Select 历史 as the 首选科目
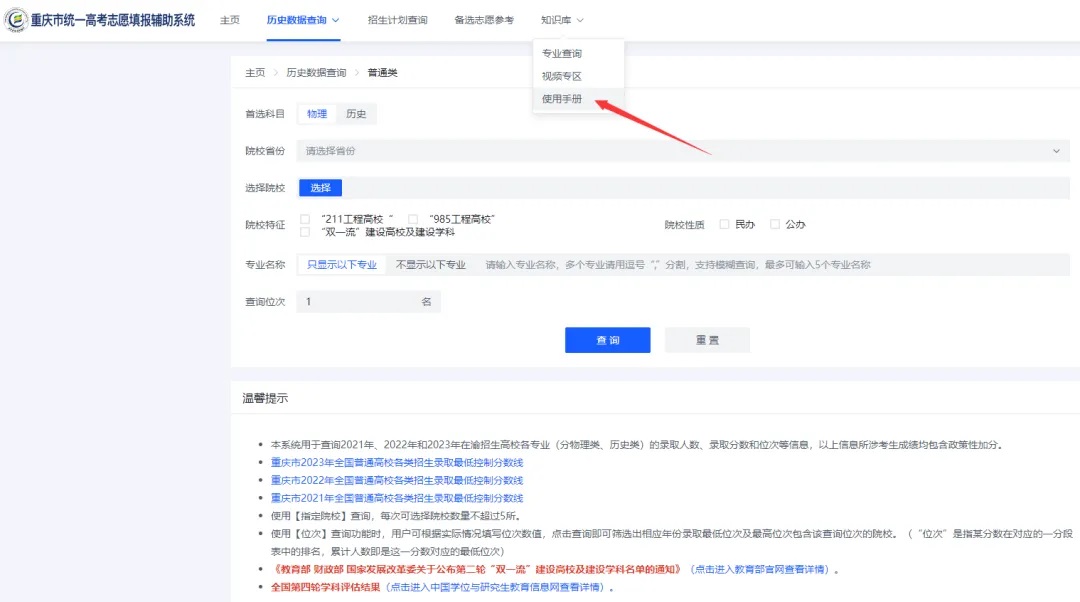The height and width of the screenshot is (602, 1080). tap(356, 114)
